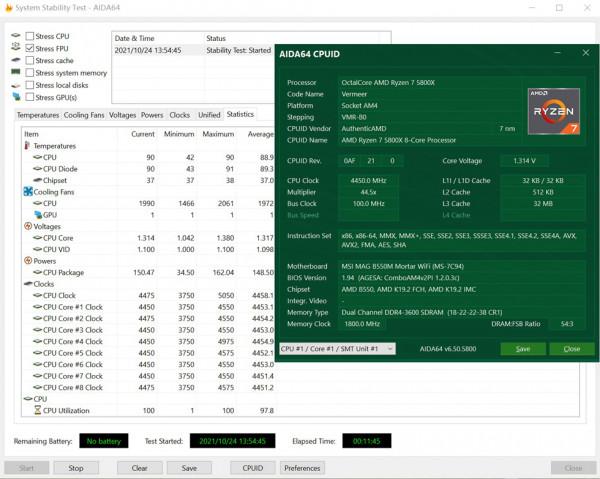This screenshot has height=479, width=600.
Task: Click the CPU Package power row icon
Action: click(x=38, y=272)
